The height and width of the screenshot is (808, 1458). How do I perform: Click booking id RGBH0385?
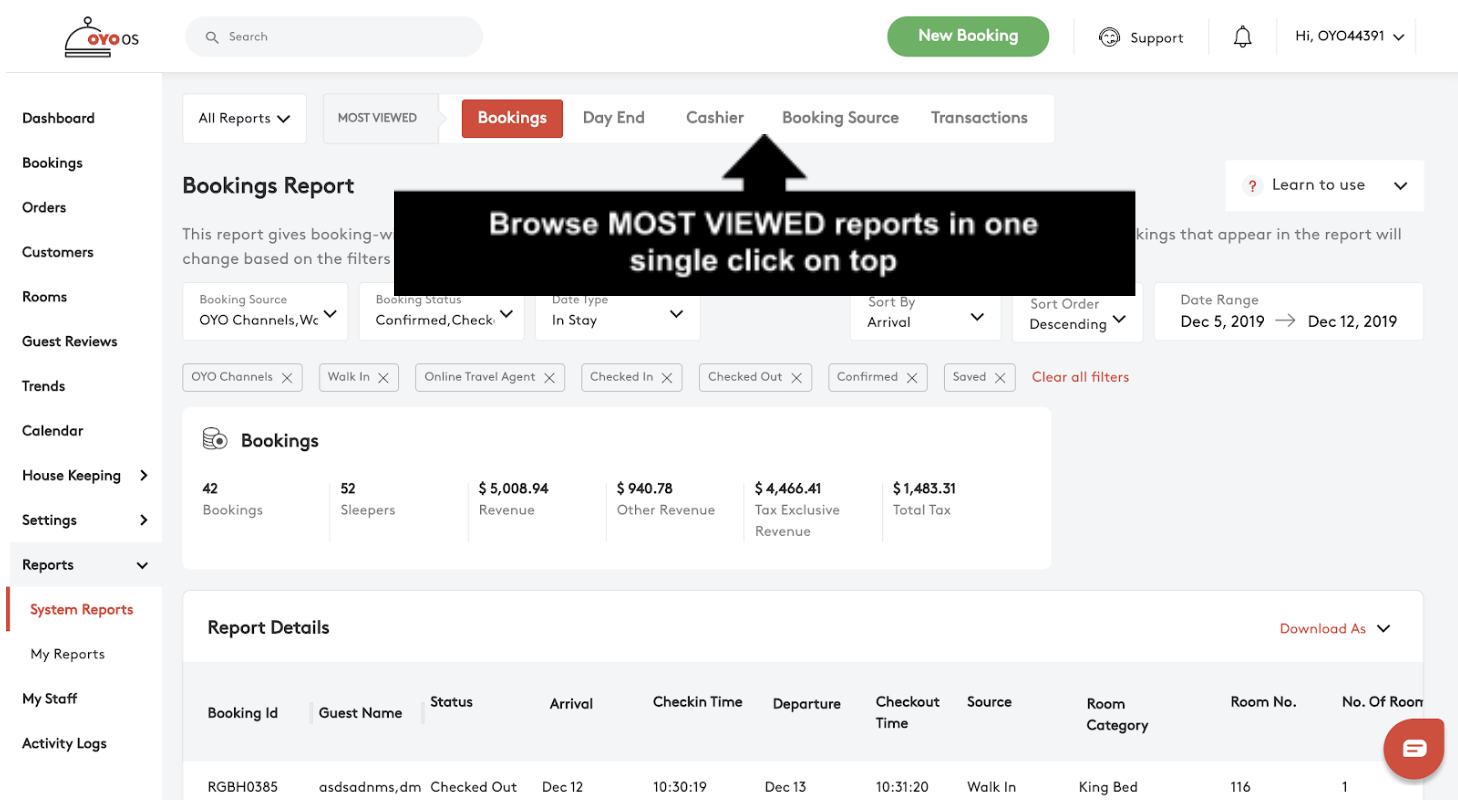point(242,787)
